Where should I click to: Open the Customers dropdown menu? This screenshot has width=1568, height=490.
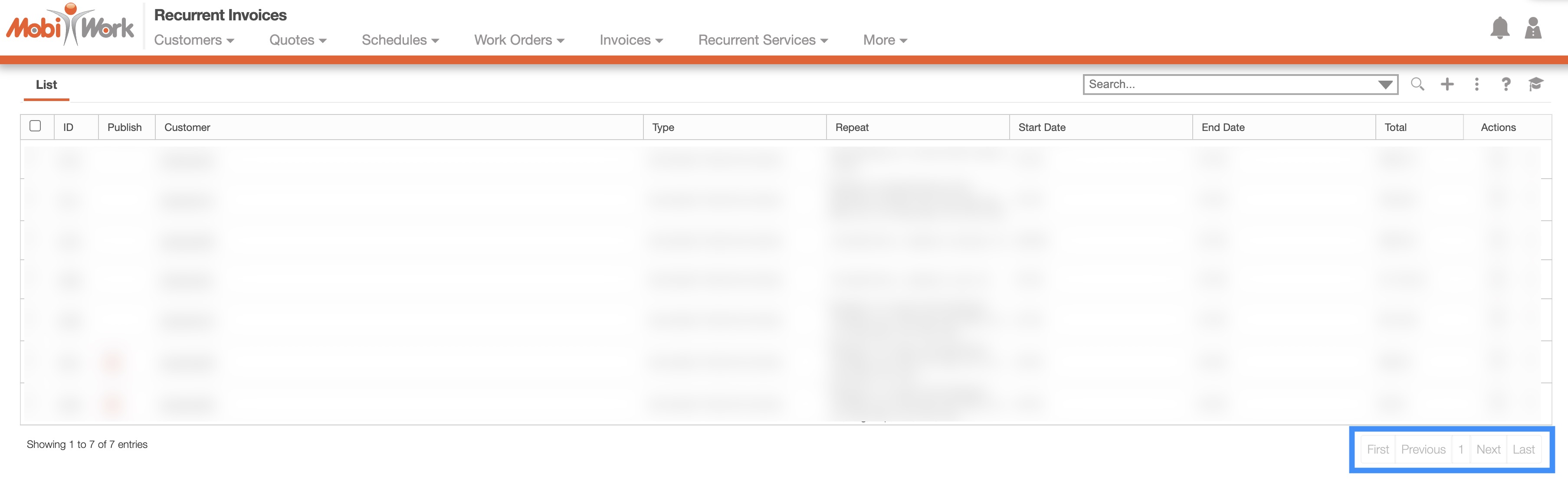coord(194,40)
